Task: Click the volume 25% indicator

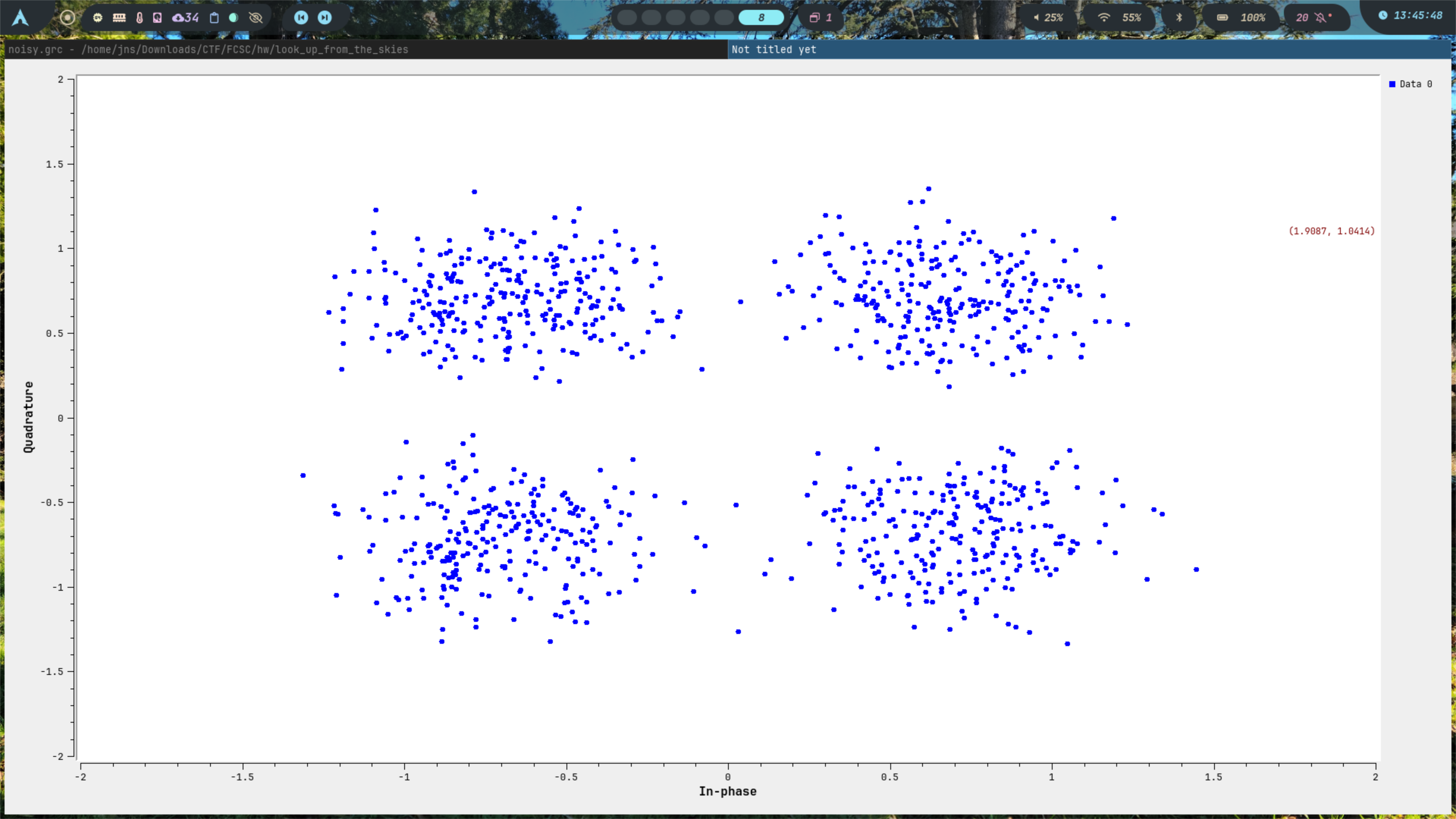Action: pyautogui.click(x=1048, y=17)
